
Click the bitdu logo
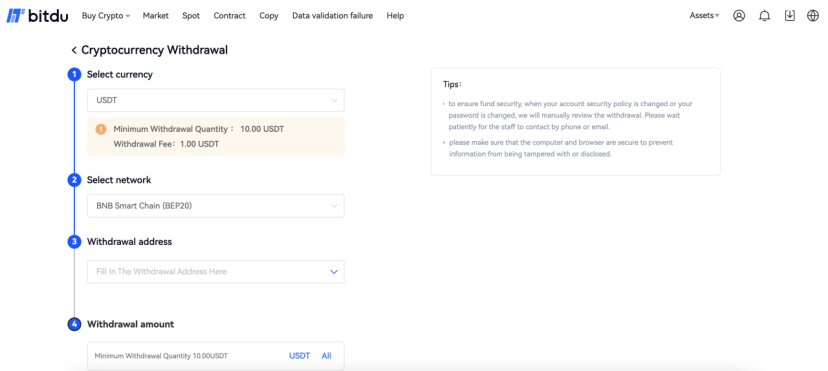37,16
